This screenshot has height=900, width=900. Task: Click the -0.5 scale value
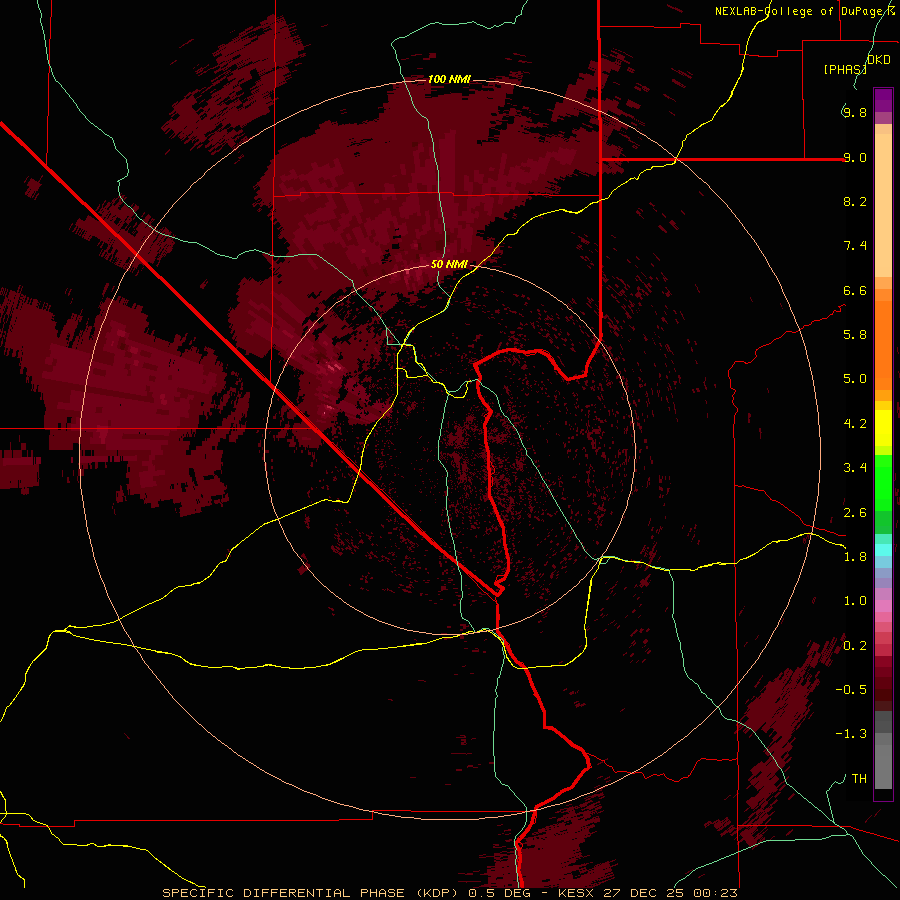point(851,690)
